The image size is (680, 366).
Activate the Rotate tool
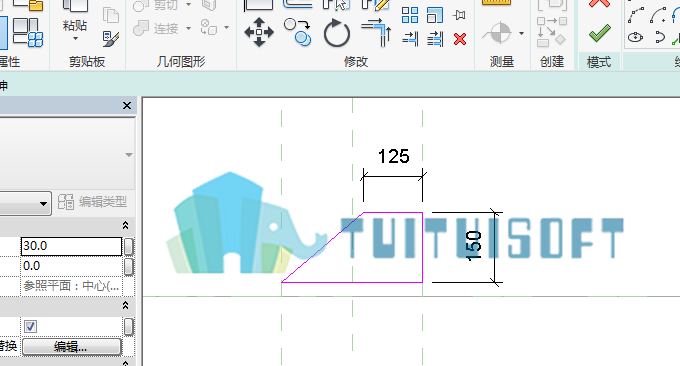(x=337, y=33)
